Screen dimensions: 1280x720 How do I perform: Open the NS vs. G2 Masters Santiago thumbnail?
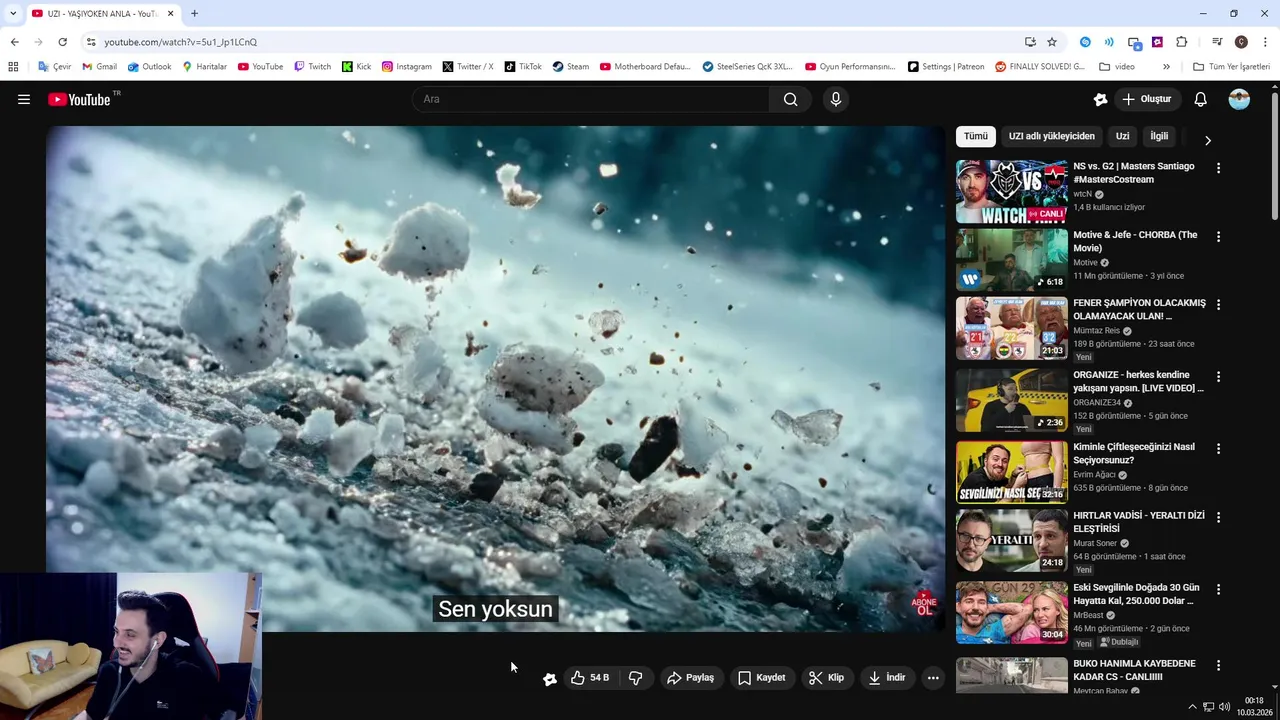[x=1012, y=192]
